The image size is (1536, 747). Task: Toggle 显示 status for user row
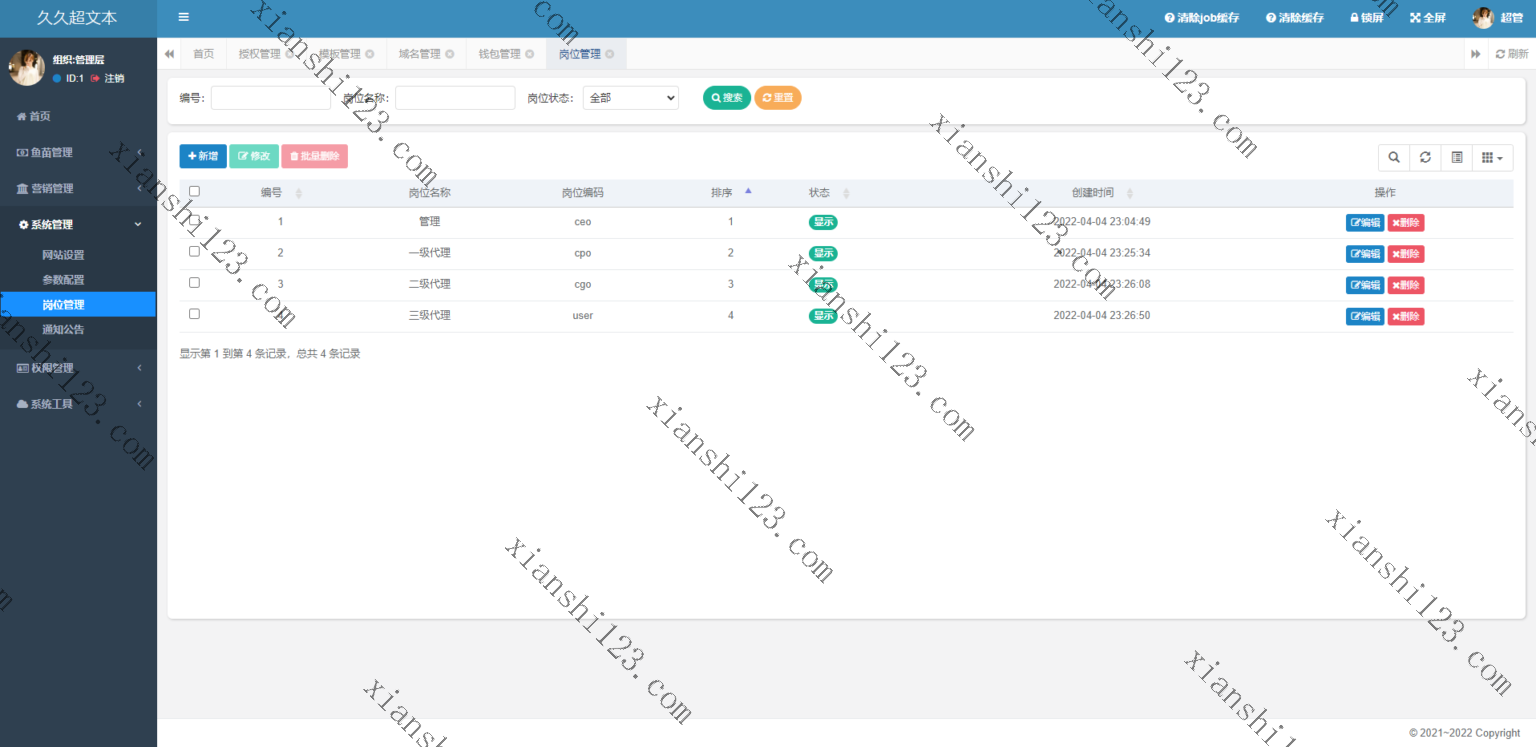click(x=823, y=315)
